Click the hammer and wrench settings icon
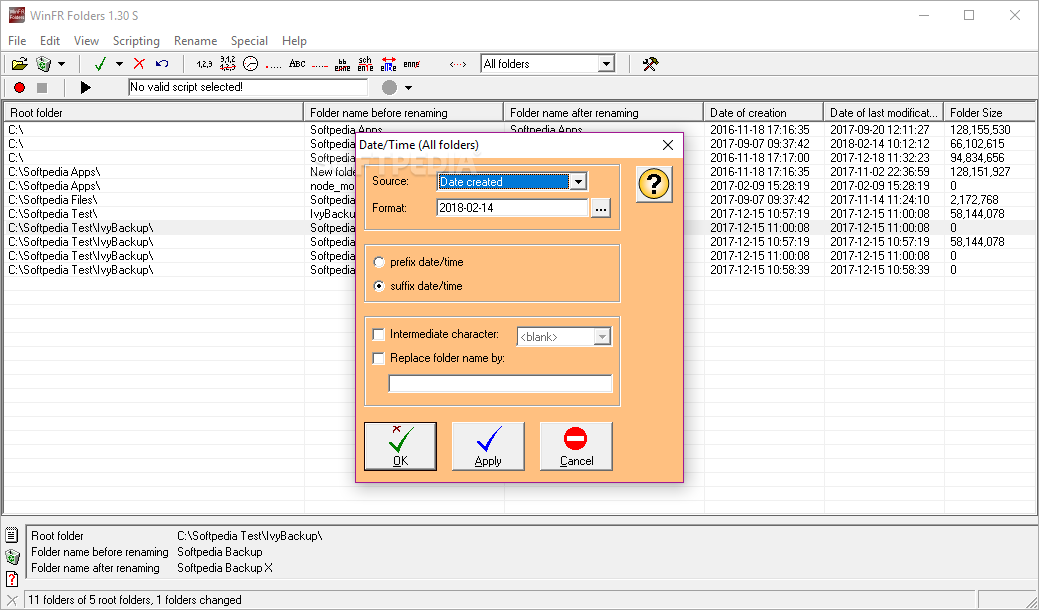Image resolution: width=1039 pixels, height=610 pixels. (x=651, y=64)
